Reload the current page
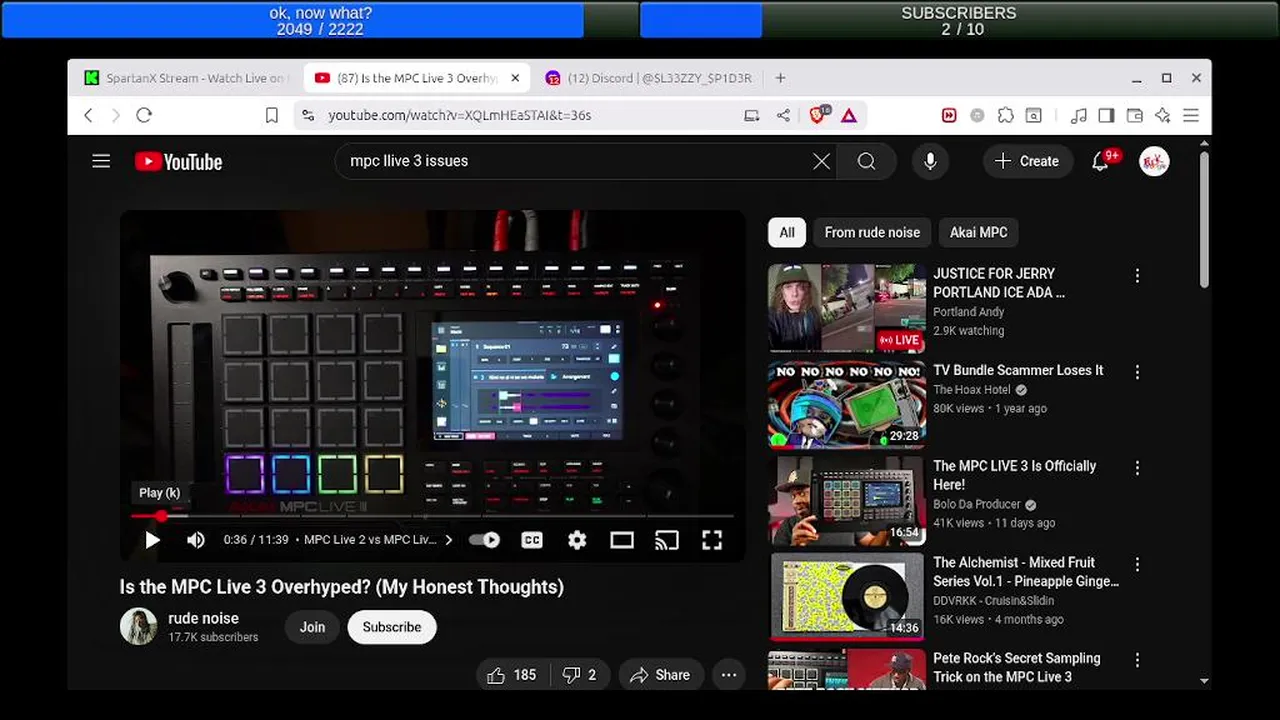This screenshot has width=1280, height=720. coord(144,115)
